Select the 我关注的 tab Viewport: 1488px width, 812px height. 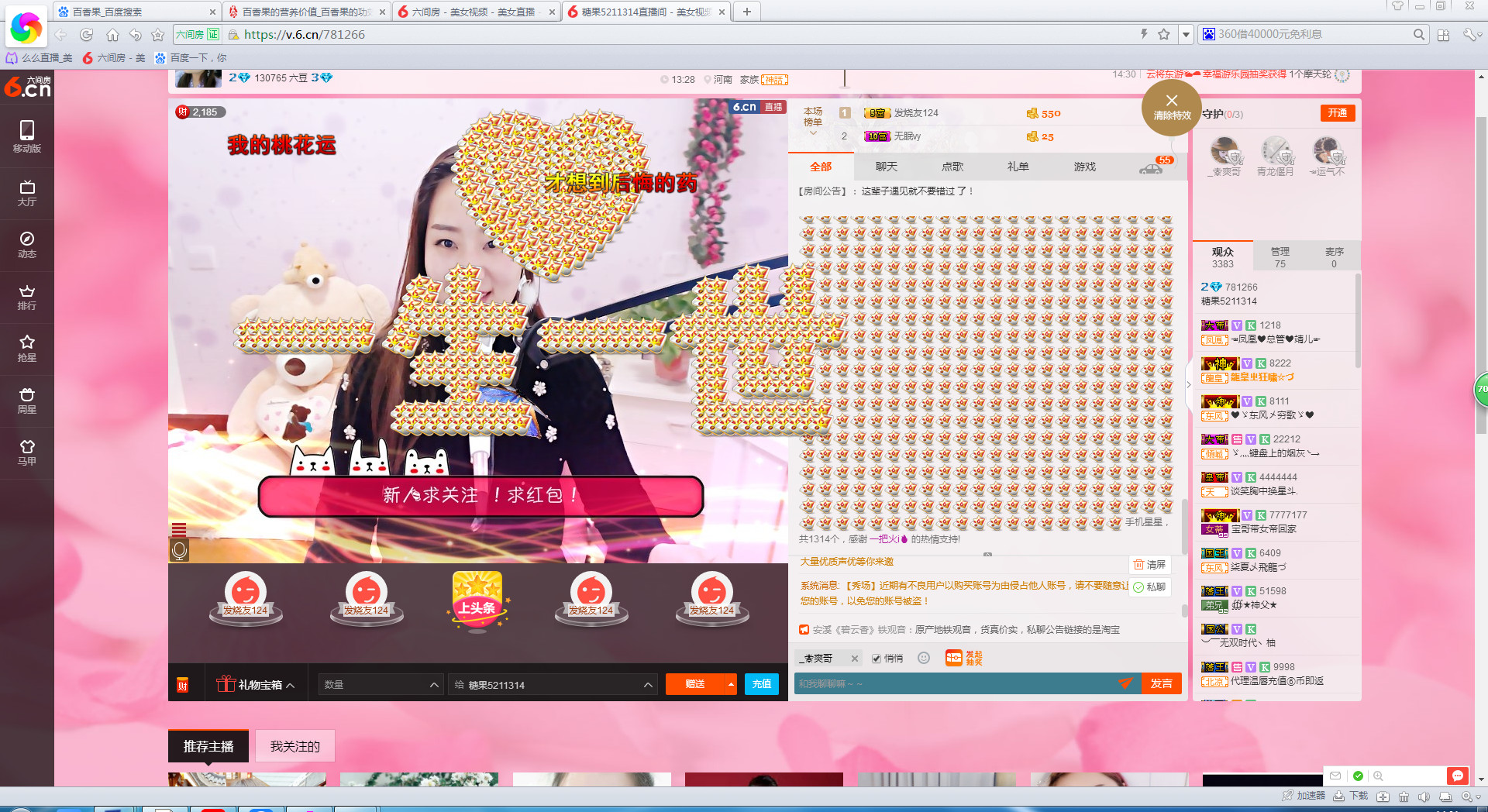pos(294,746)
